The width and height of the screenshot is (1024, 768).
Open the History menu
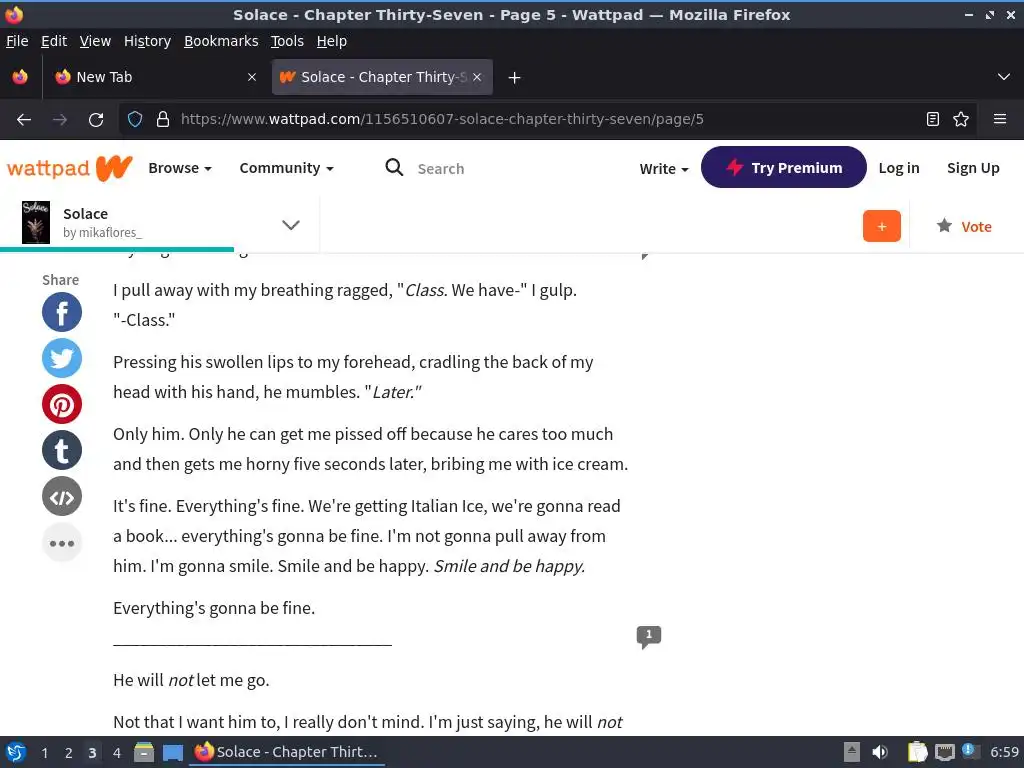coord(147,41)
